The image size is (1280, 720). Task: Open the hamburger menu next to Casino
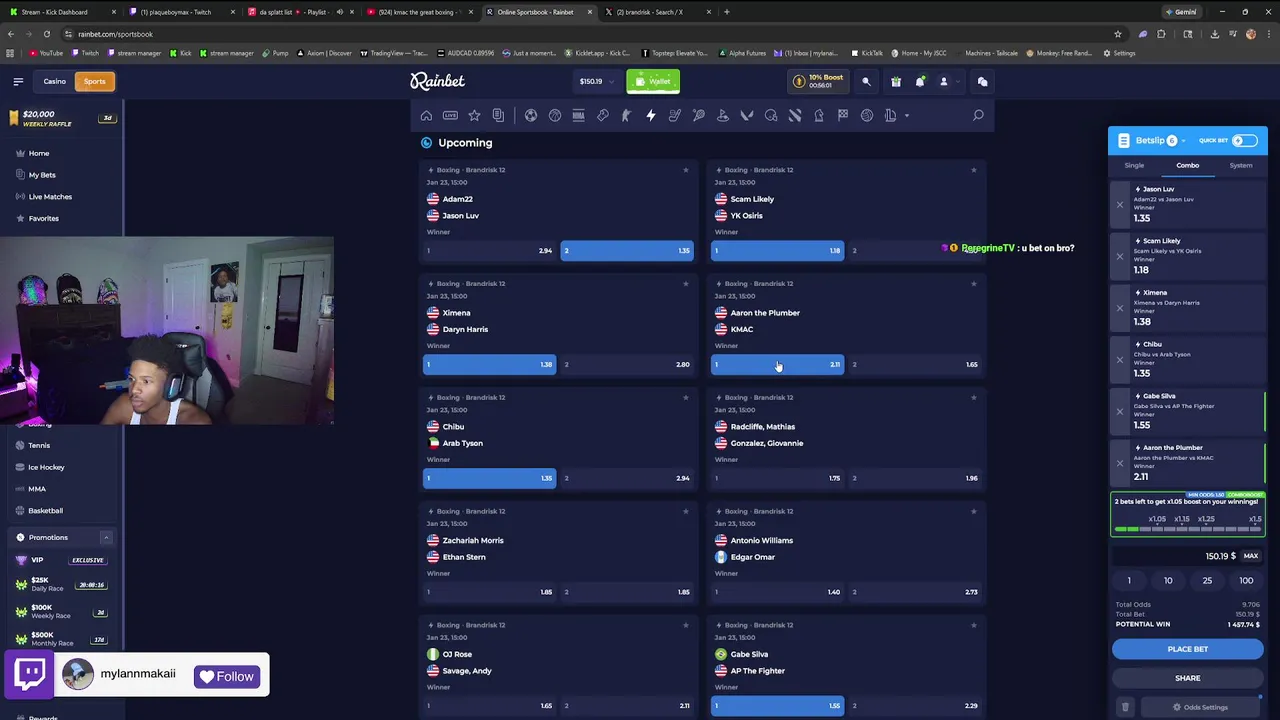(x=18, y=82)
